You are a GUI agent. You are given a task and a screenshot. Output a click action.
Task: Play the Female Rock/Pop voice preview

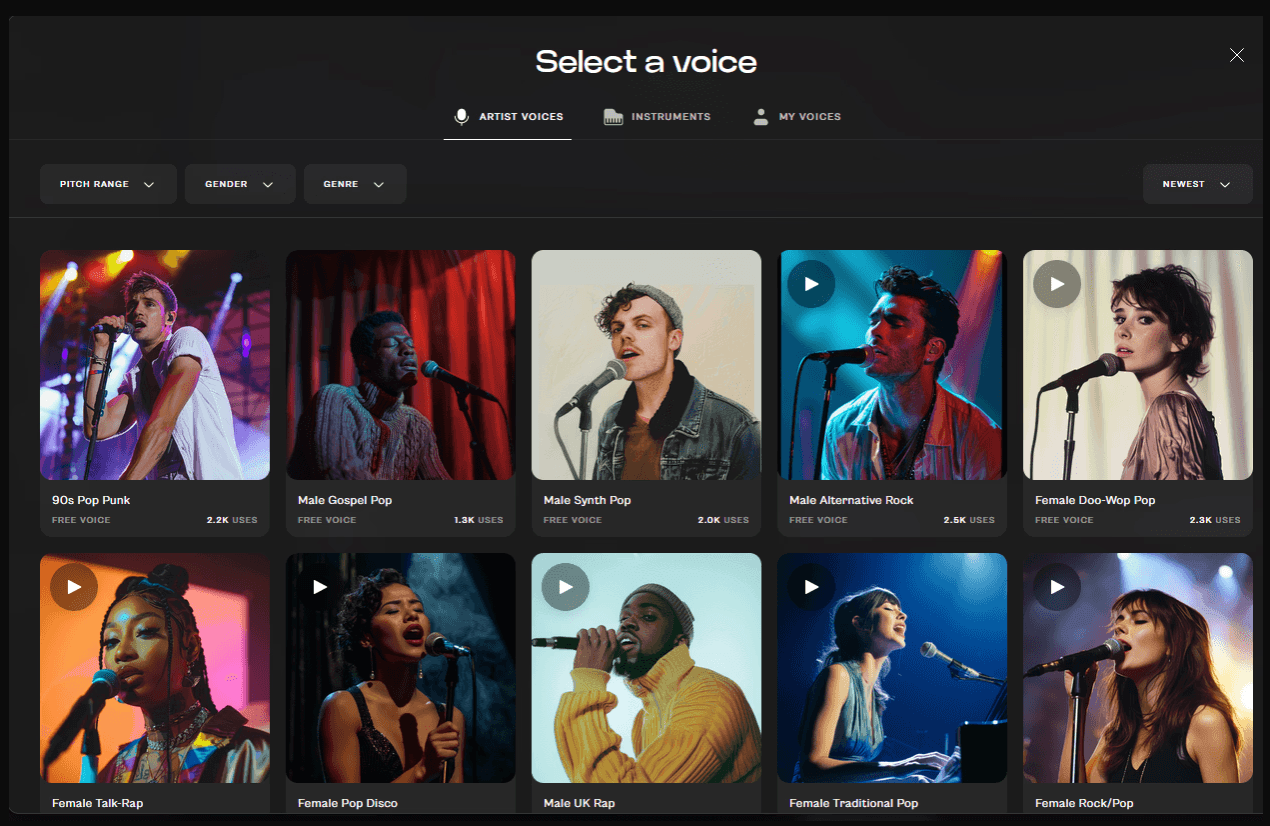[1057, 587]
